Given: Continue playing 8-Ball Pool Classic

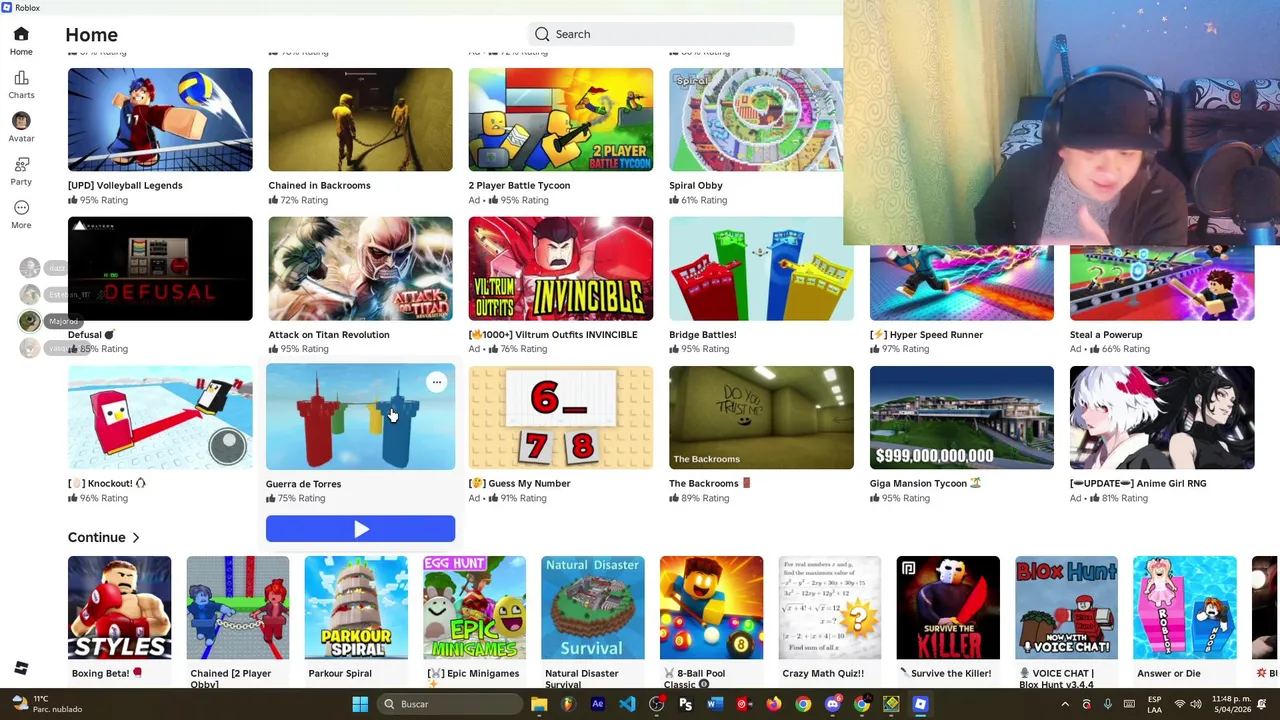Looking at the screenshot, I should [711, 608].
